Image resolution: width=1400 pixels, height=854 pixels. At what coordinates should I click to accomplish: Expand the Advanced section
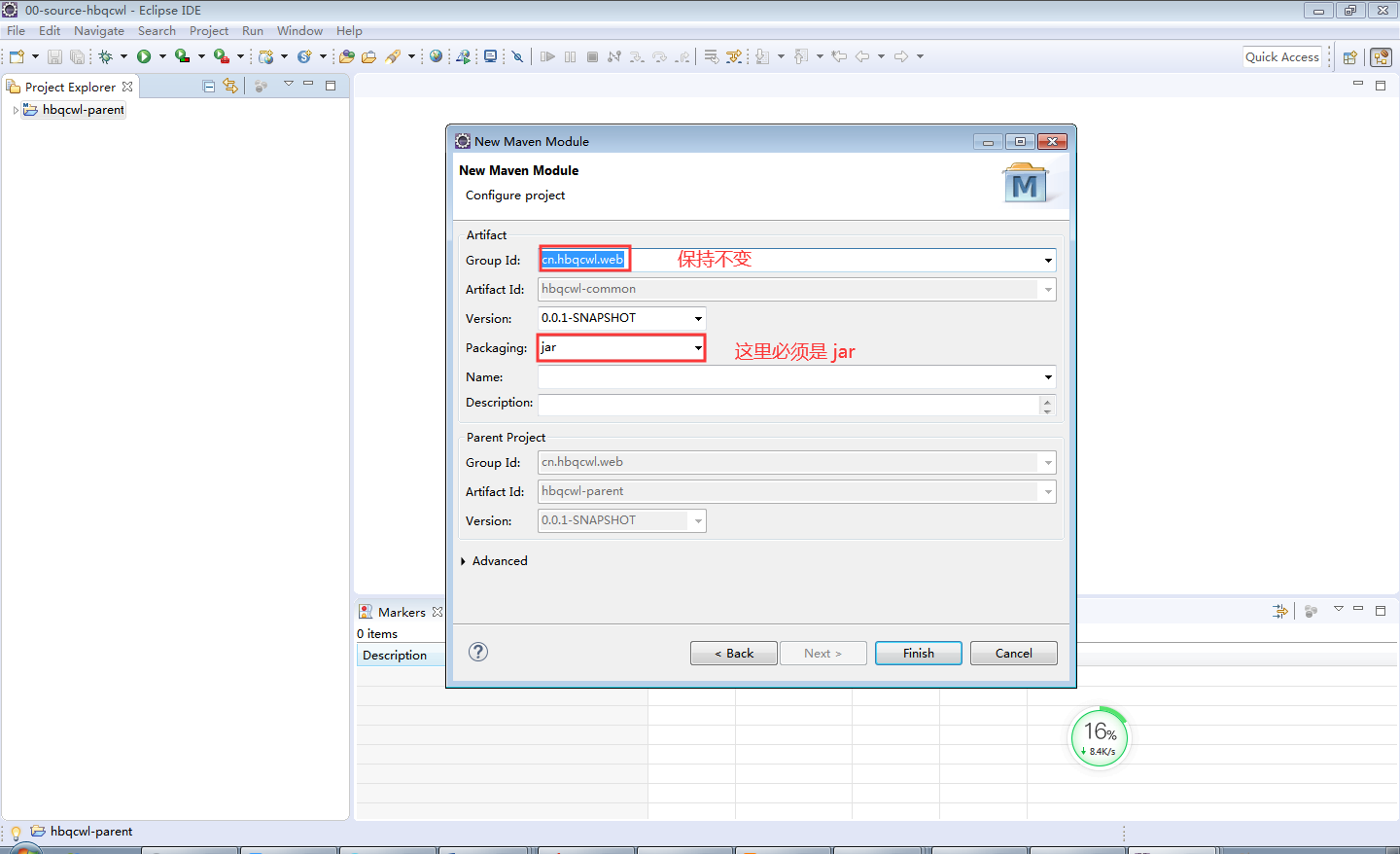pos(463,561)
